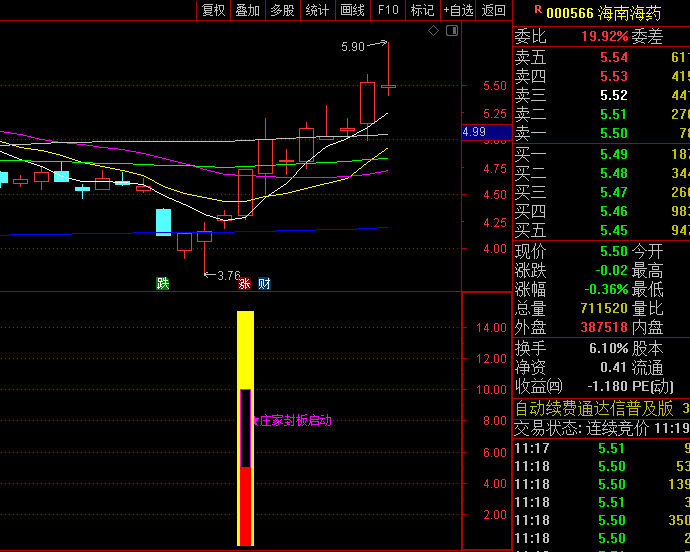
Task: Select 买五 bid price 5.45
Action: 614,230
